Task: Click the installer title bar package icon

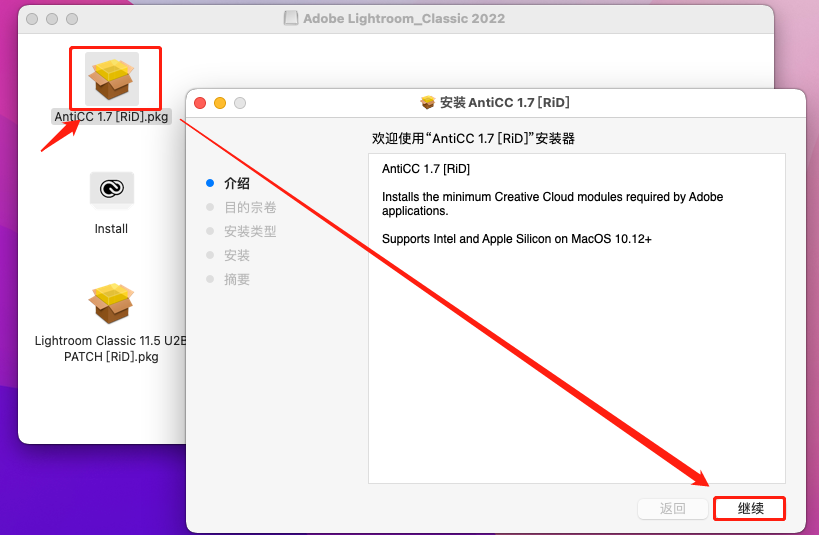Action: pos(428,102)
